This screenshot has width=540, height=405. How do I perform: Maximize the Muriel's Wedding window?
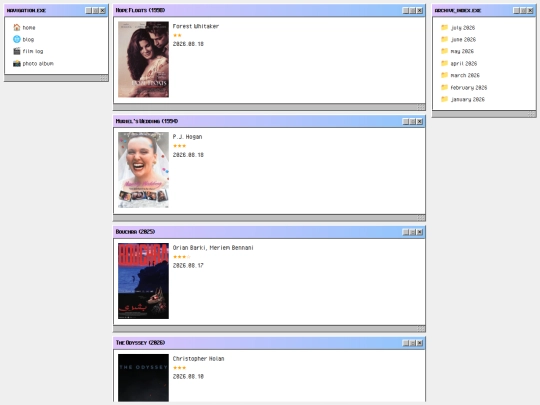tap(413, 121)
